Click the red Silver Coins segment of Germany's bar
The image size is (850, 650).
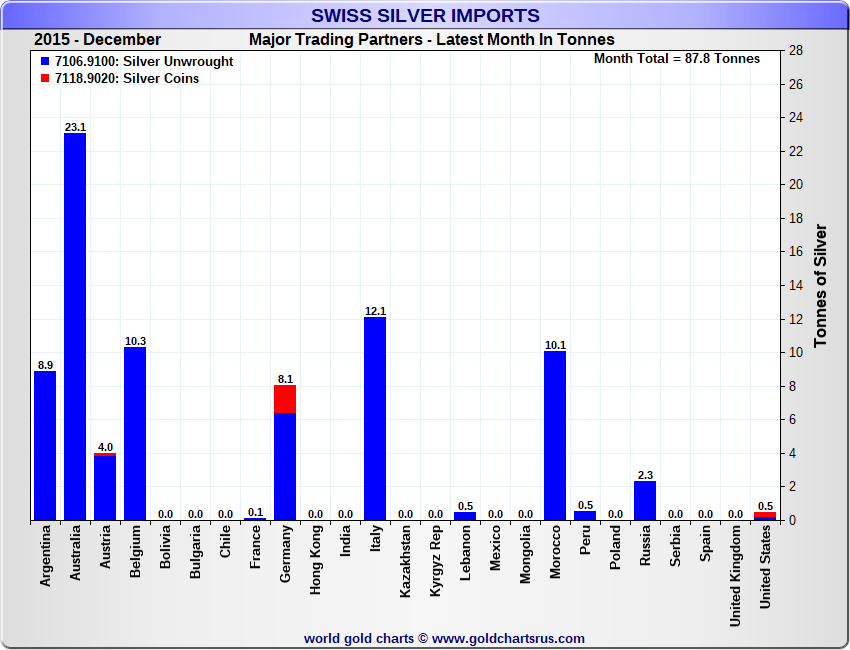point(285,399)
